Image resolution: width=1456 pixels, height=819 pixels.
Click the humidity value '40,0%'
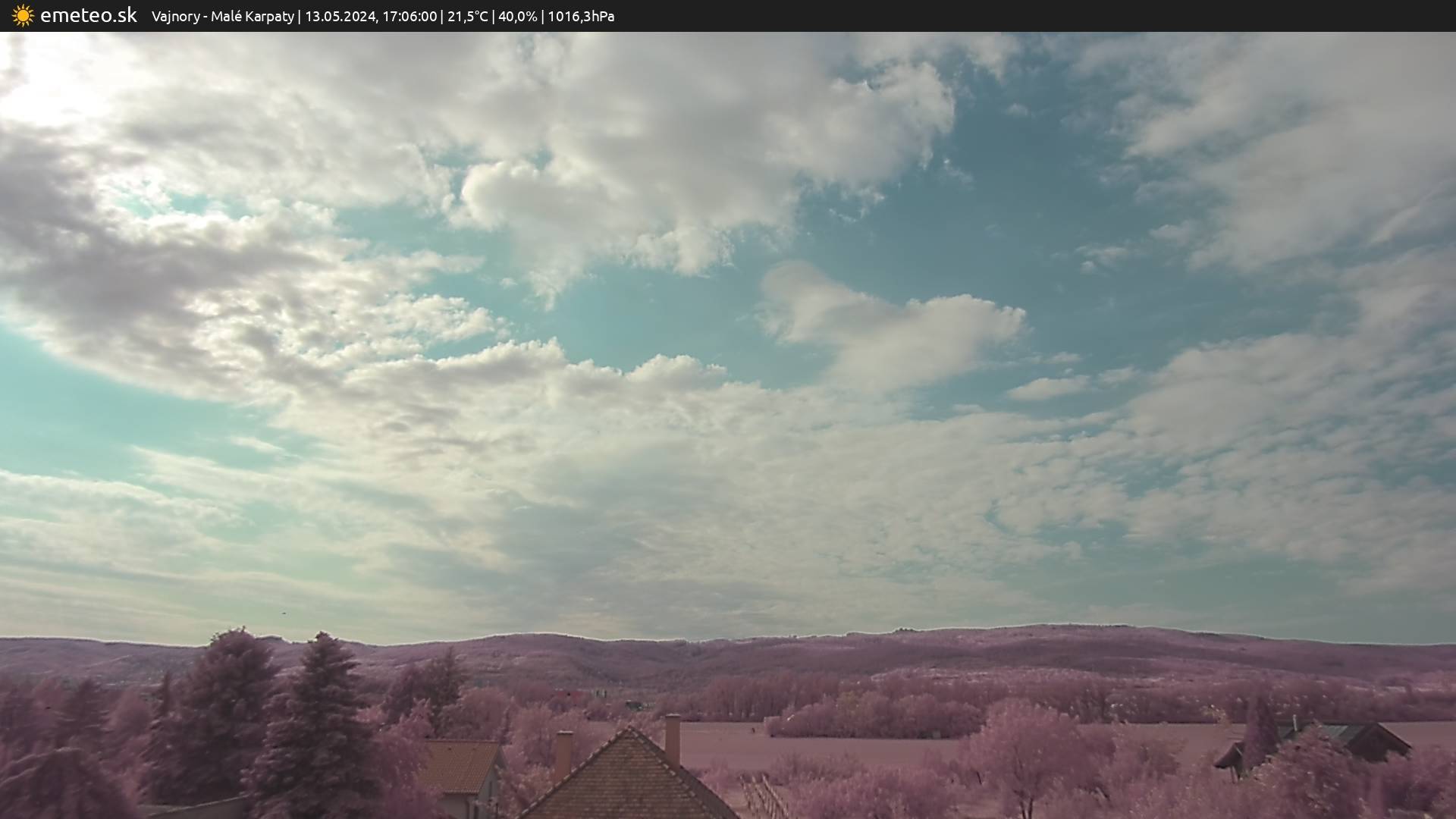(518, 16)
